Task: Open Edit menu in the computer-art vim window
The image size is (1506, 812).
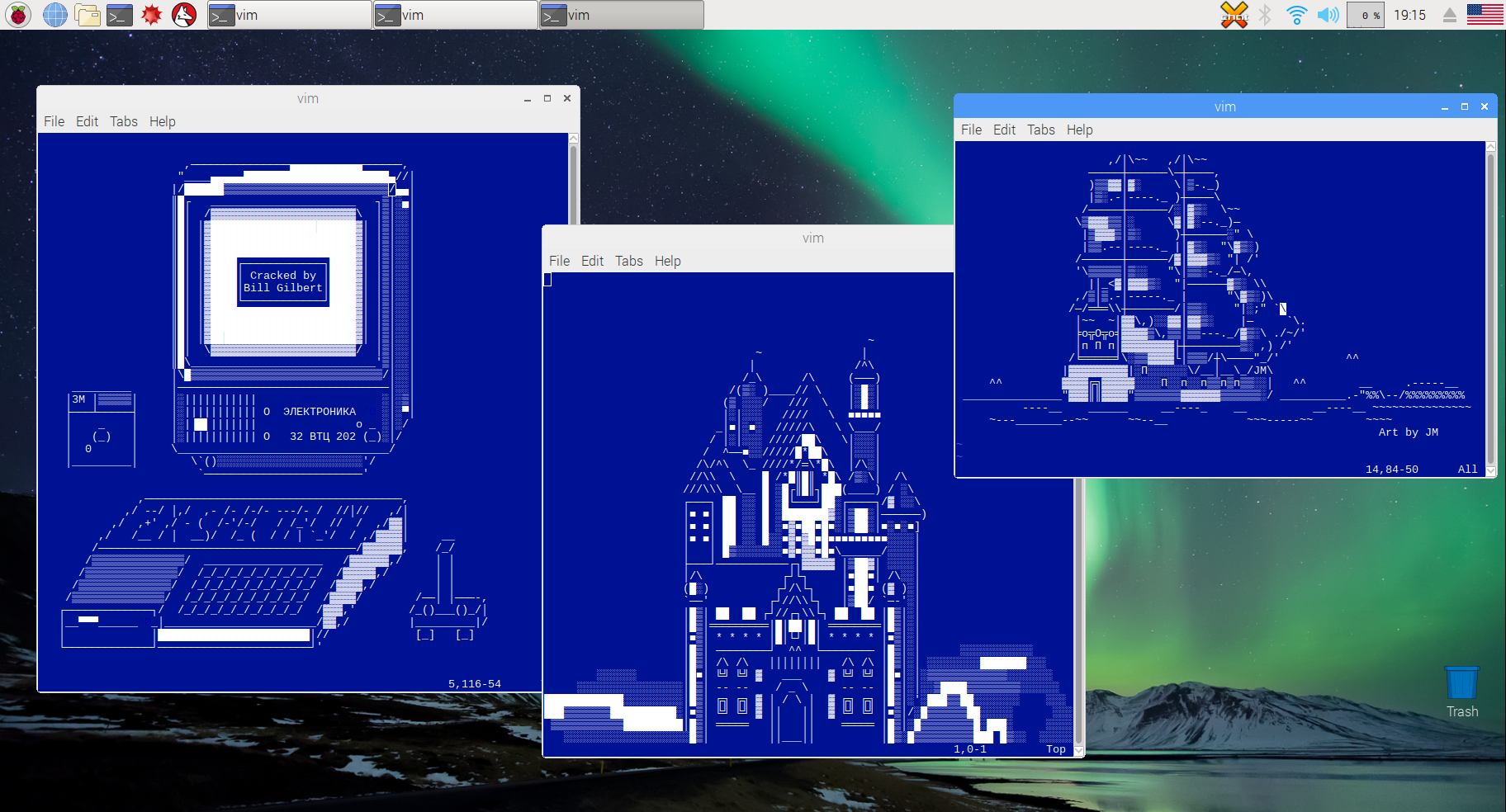Action: pos(87,121)
